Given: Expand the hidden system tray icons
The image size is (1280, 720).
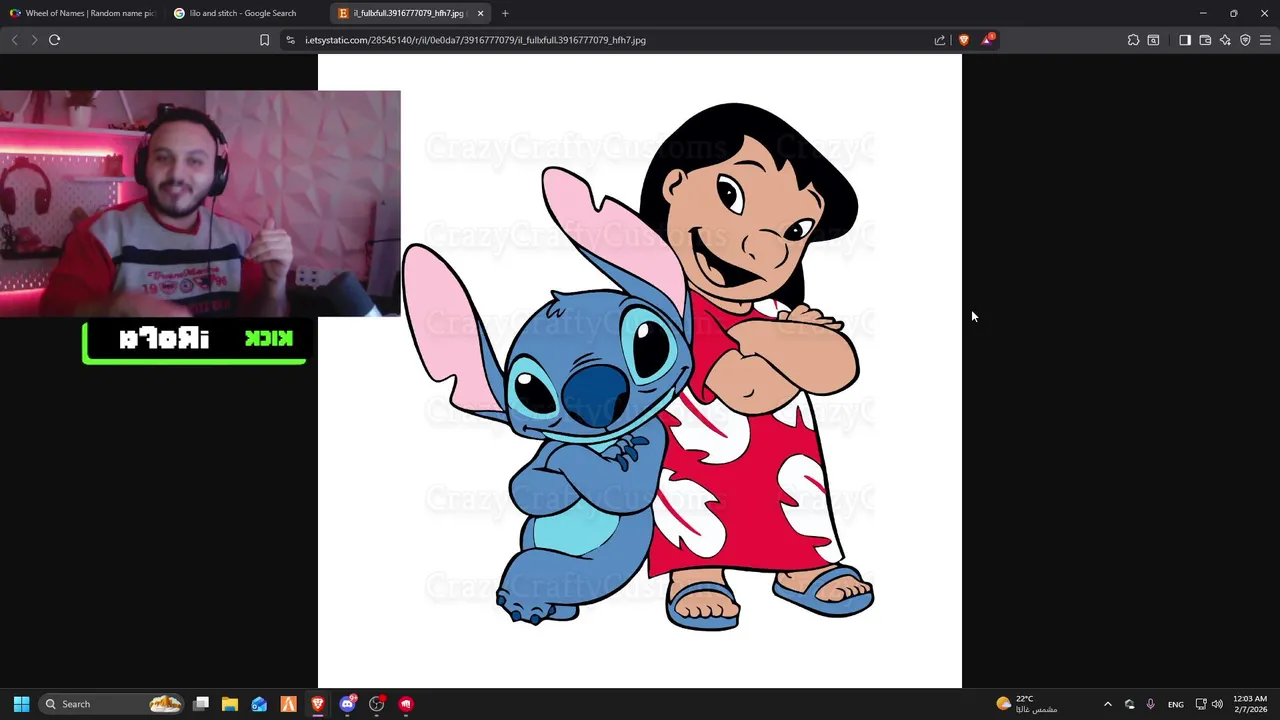Looking at the screenshot, I should coord(1107,704).
